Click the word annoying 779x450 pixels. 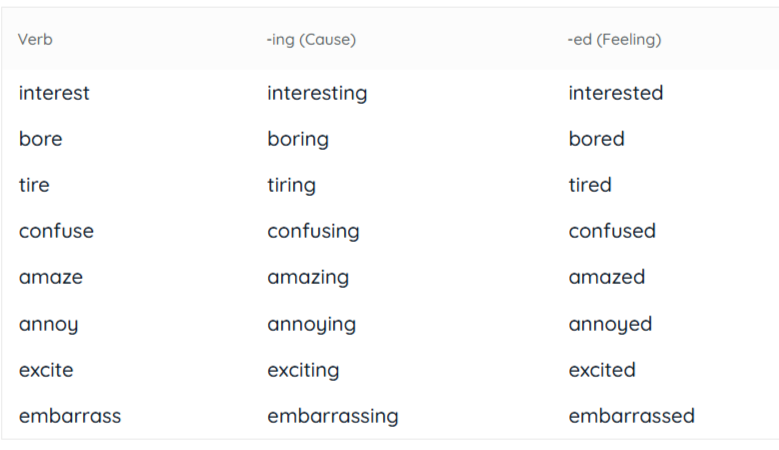coord(312,325)
